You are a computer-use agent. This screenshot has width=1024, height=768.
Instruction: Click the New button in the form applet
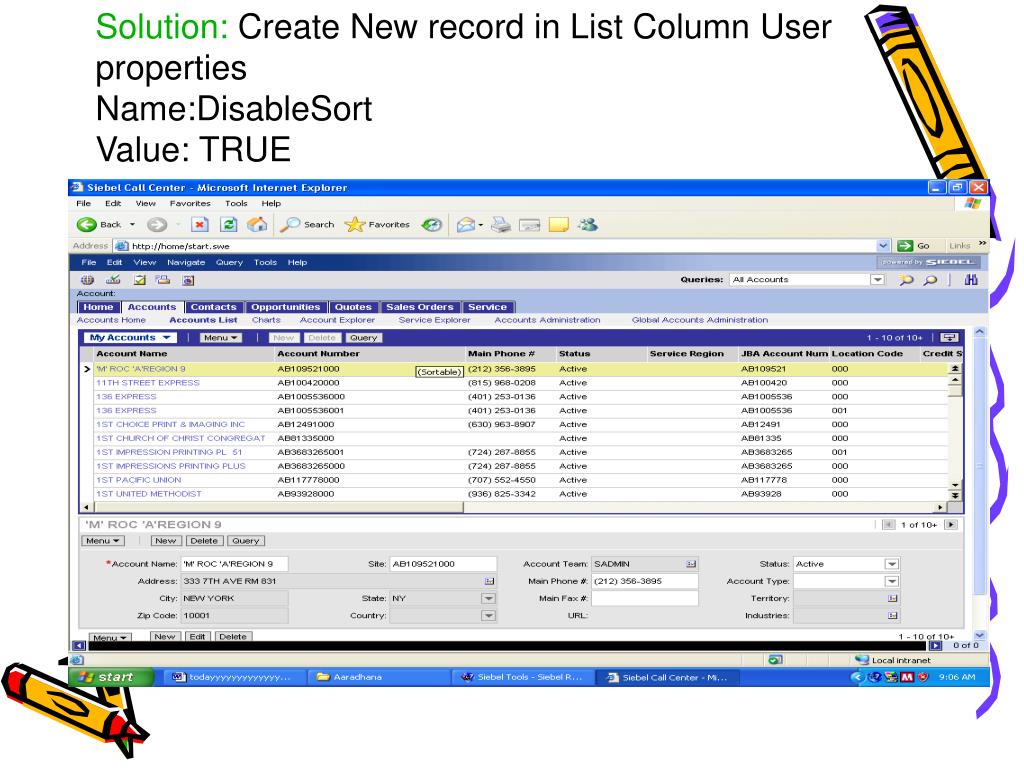(166, 541)
